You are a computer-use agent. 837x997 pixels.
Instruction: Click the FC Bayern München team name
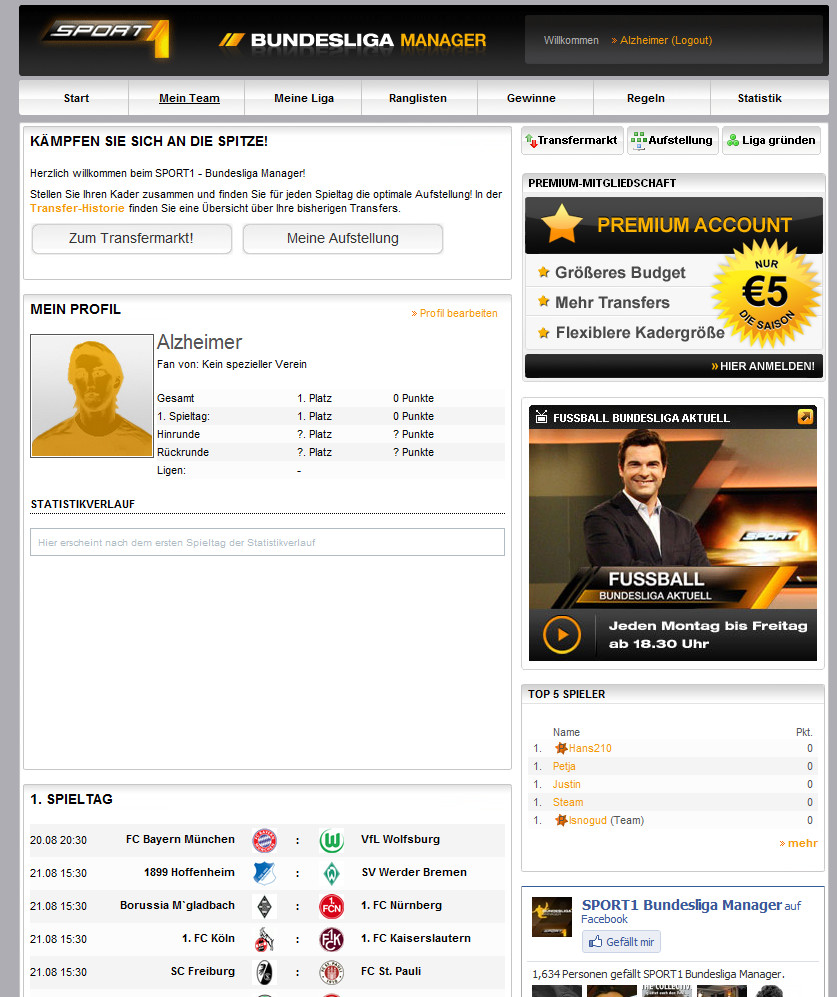pos(180,839)
